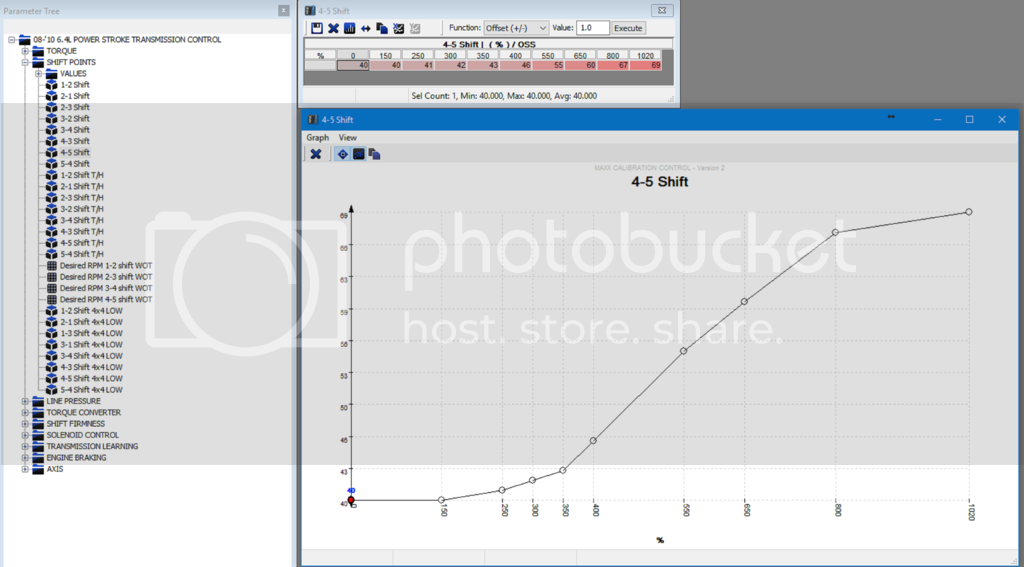1024x567 pixels.
Task: Select the 1-2 Shift 4x4 LOW tree item
Action: (x=91, y=311)
